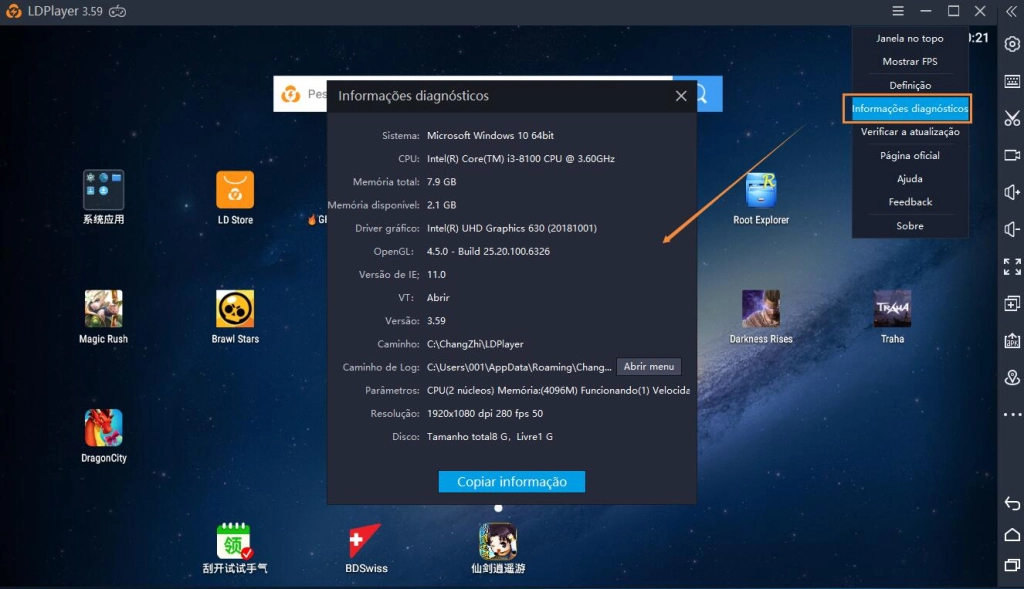Screen dimensions: 1024x589
Task: Click the install APK sidebar icon
Action: tap(1012, 340)
